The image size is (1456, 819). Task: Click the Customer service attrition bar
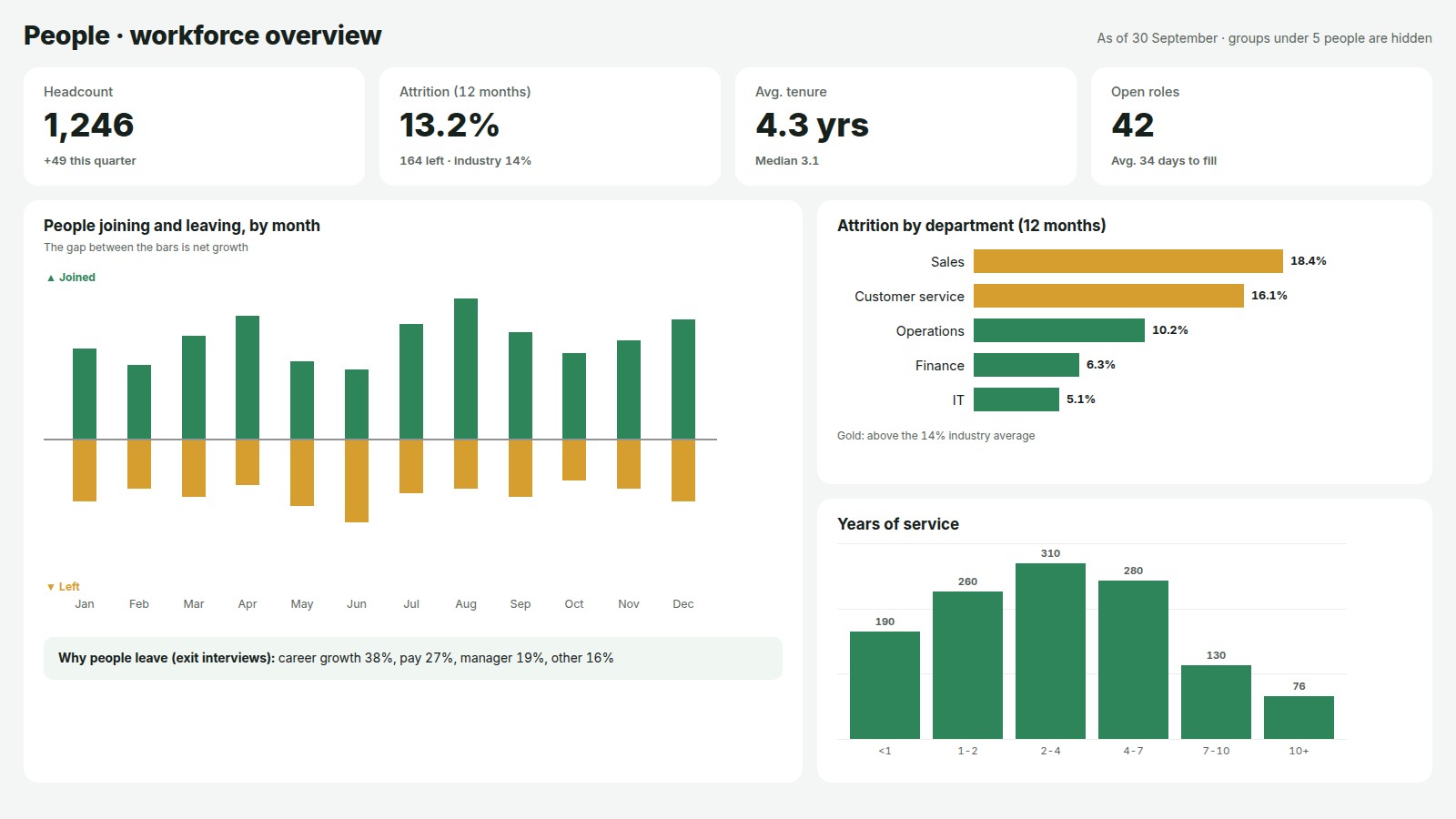click(1108, 296)
